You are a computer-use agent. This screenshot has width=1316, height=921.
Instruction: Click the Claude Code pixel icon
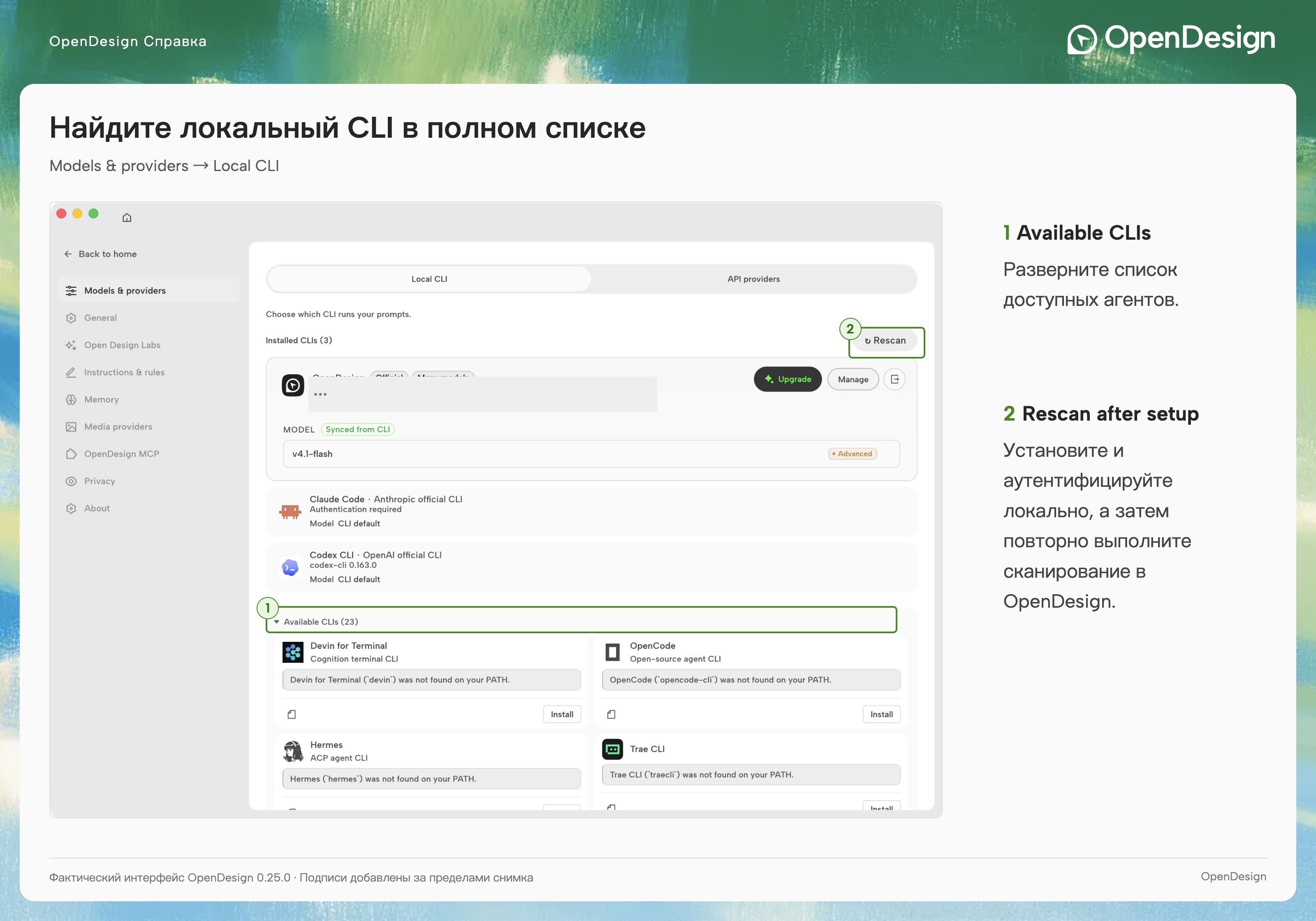290,512
